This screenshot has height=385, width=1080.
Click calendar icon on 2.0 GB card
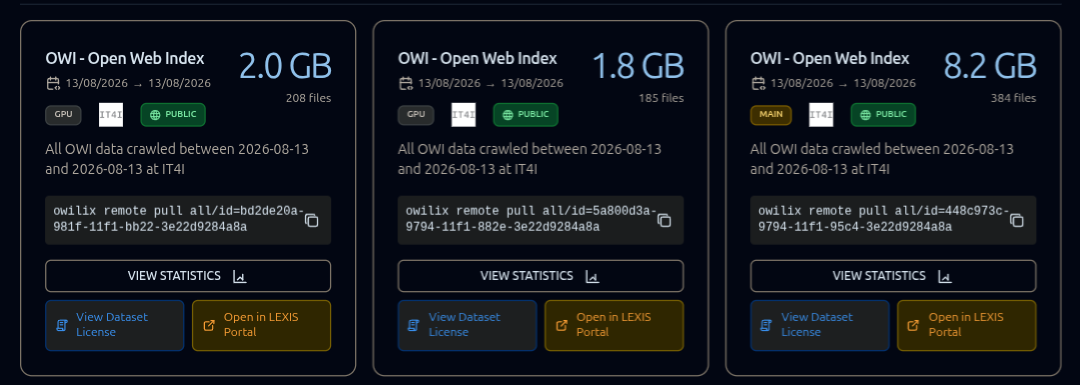53,84
